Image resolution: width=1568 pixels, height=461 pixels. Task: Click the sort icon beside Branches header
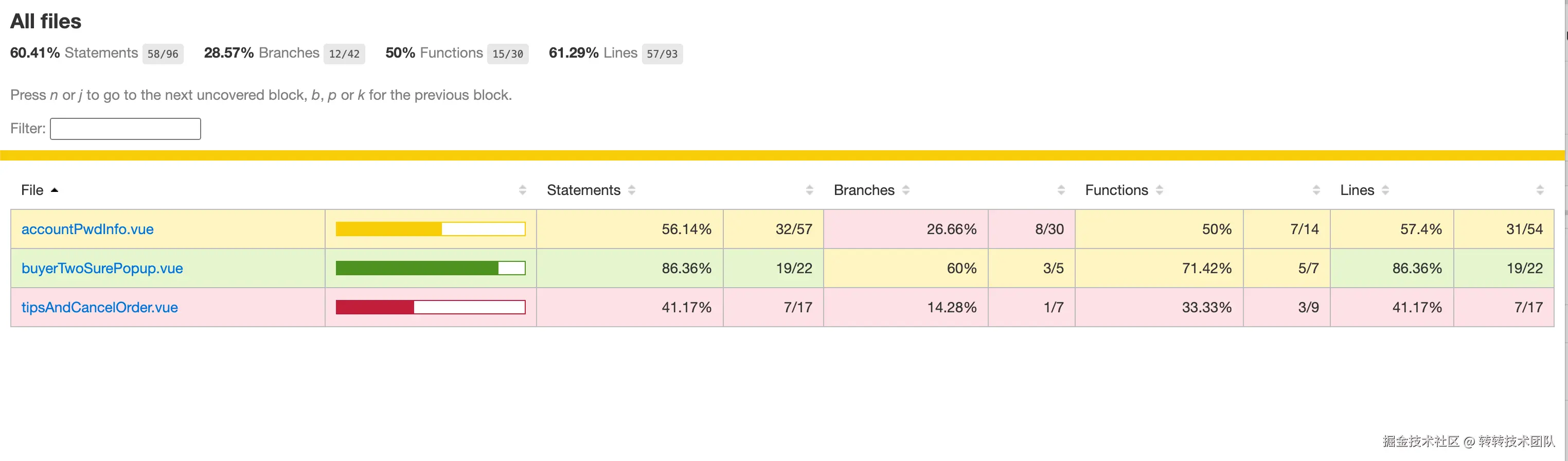pos(906,190)
